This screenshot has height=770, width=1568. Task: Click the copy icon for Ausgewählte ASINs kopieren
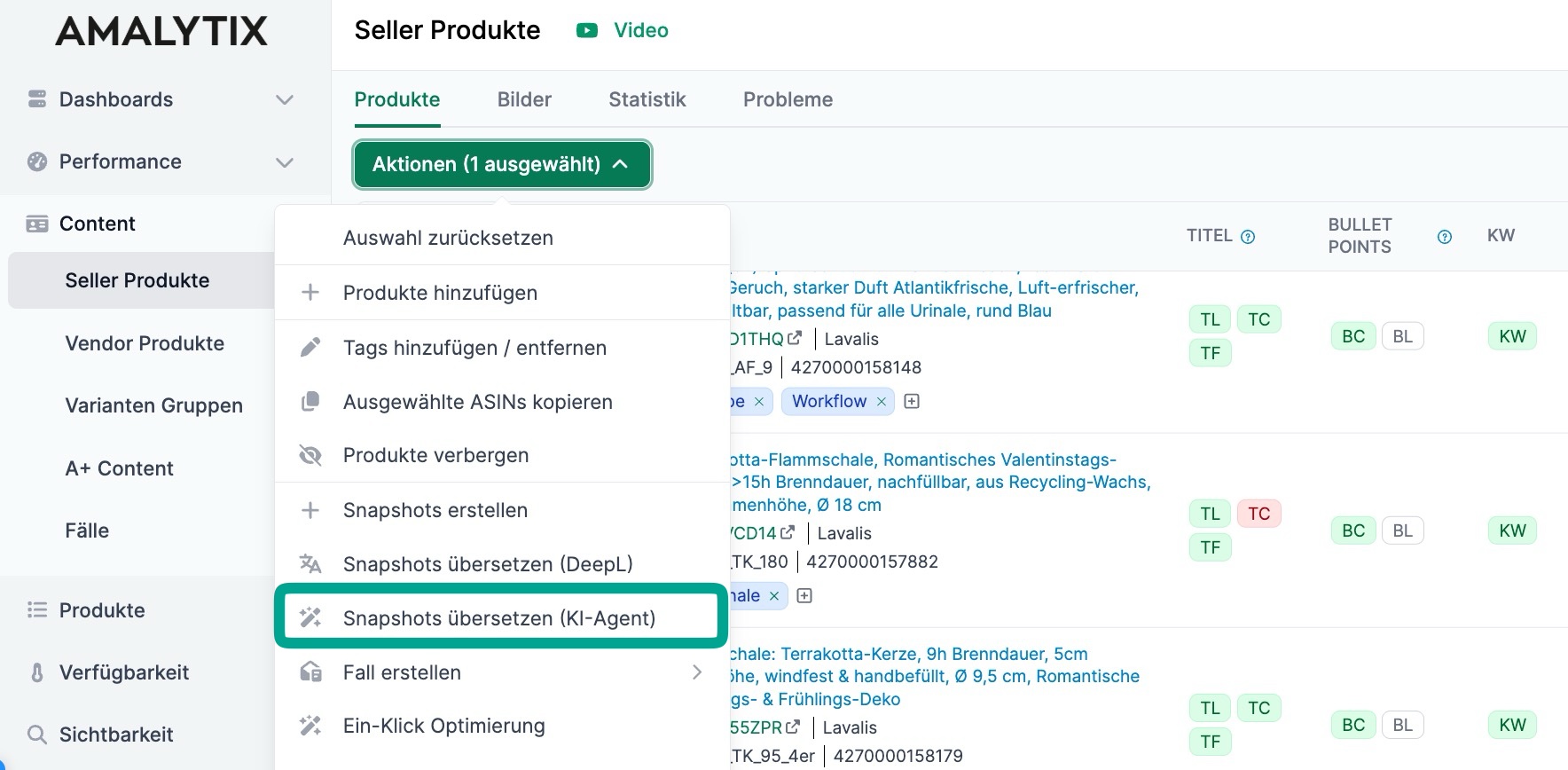(x=310, y=401)
